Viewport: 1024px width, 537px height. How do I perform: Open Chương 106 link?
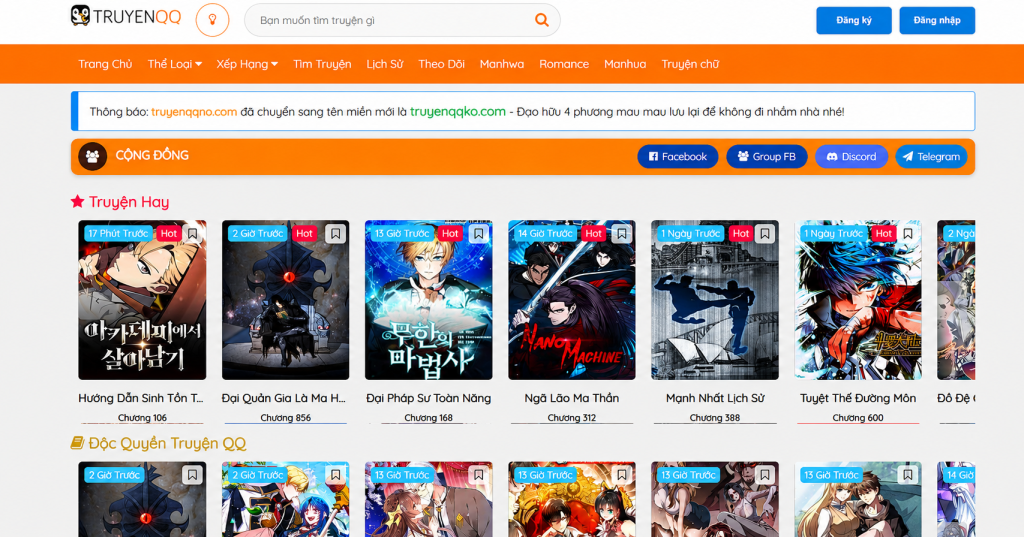coord(142,417)
